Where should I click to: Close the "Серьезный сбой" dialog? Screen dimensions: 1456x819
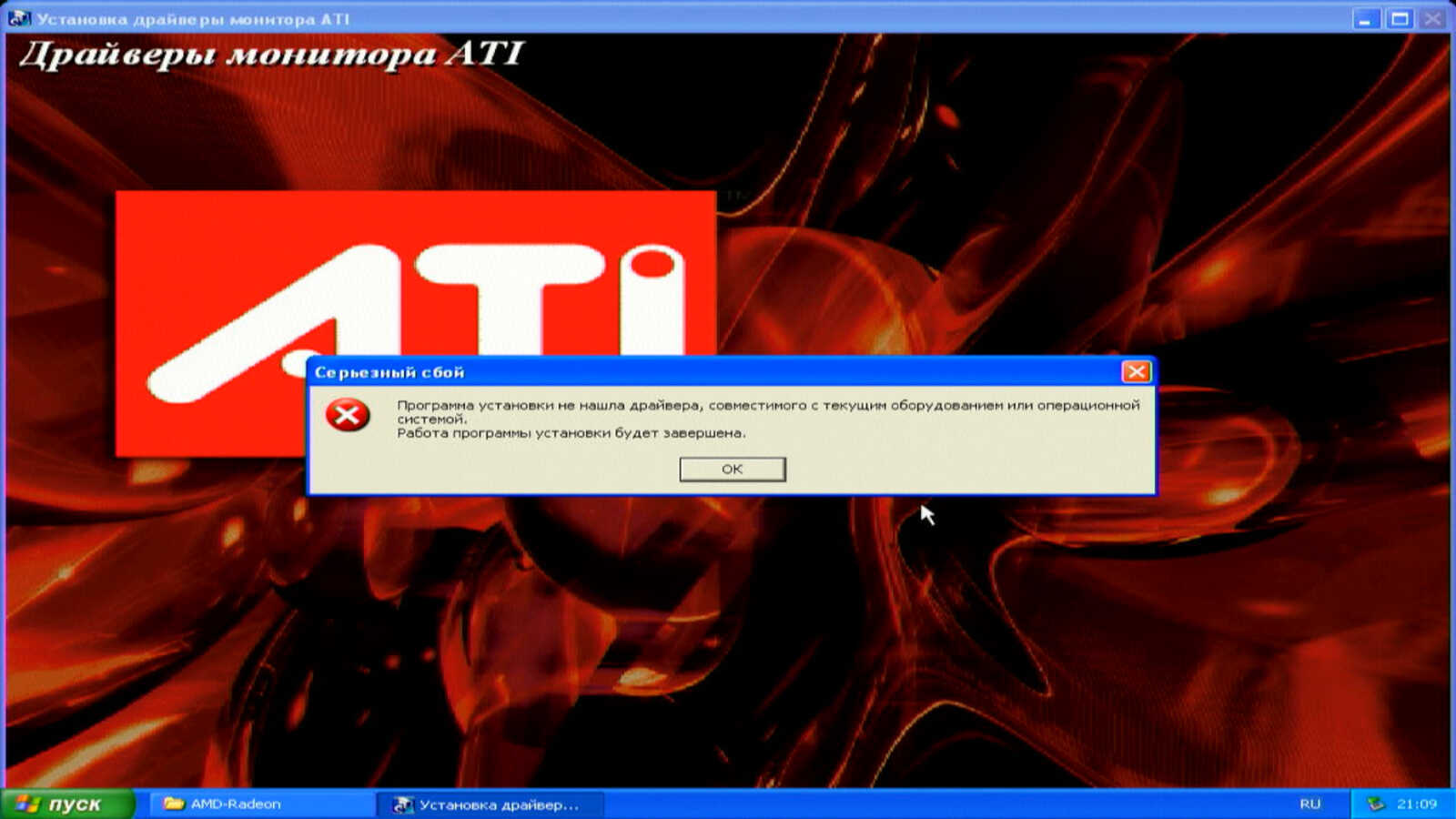[1136, 371]
